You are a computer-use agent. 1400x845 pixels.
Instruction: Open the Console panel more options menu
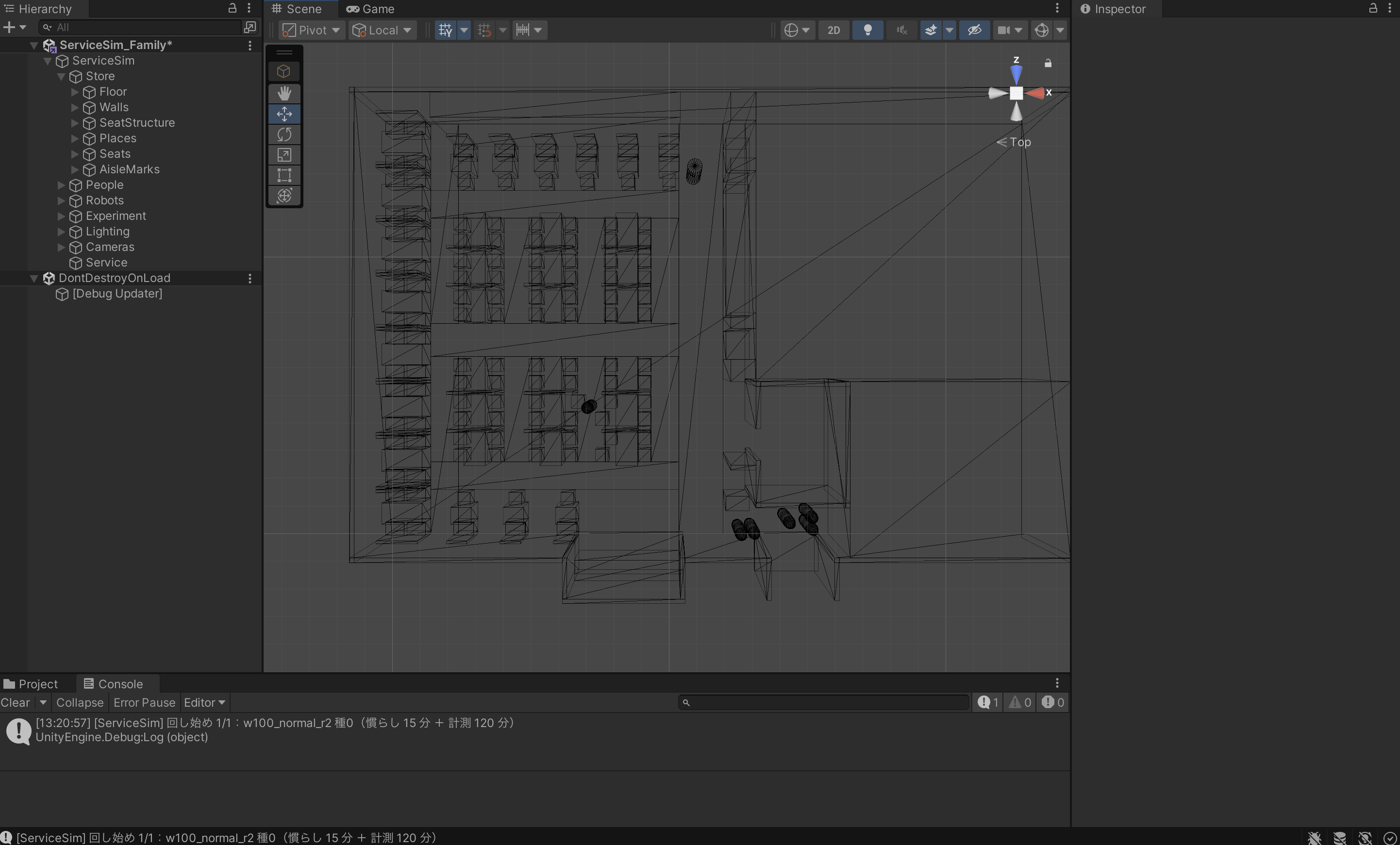point(1057,682)
